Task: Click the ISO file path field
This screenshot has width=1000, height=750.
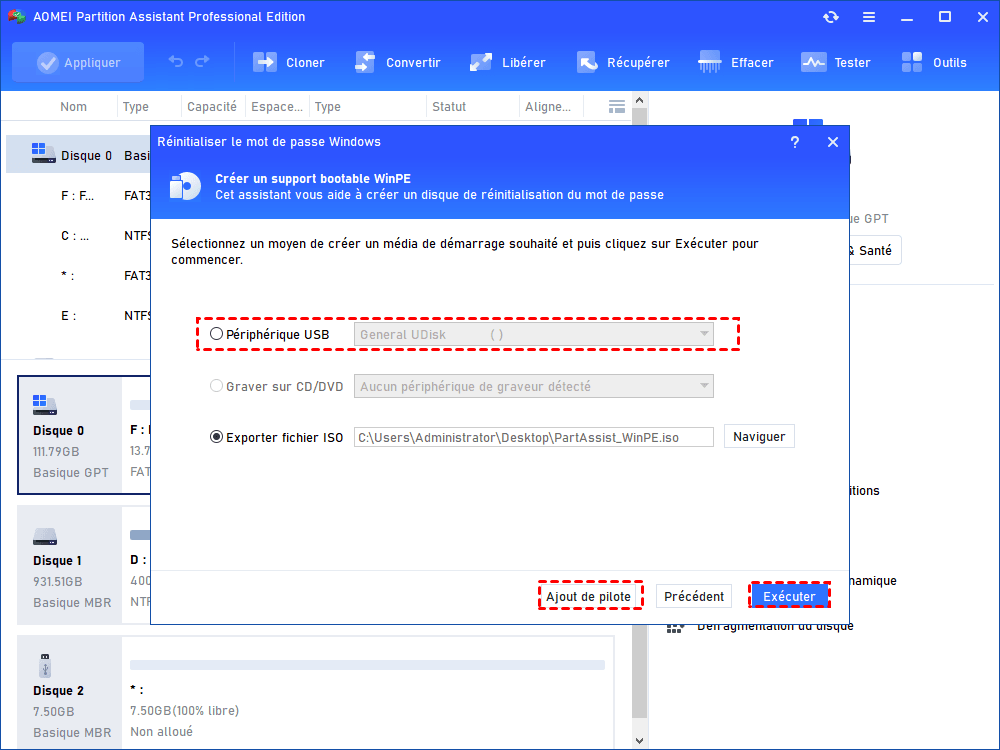Action: tap(533, 437)
